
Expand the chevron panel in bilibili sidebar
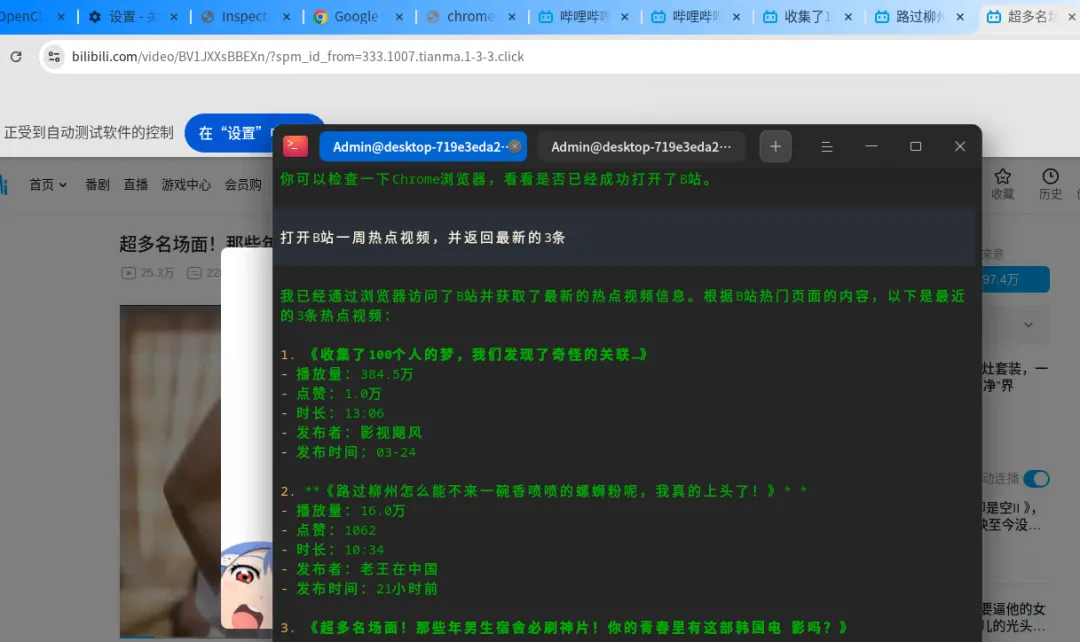tap(1028, 325)
